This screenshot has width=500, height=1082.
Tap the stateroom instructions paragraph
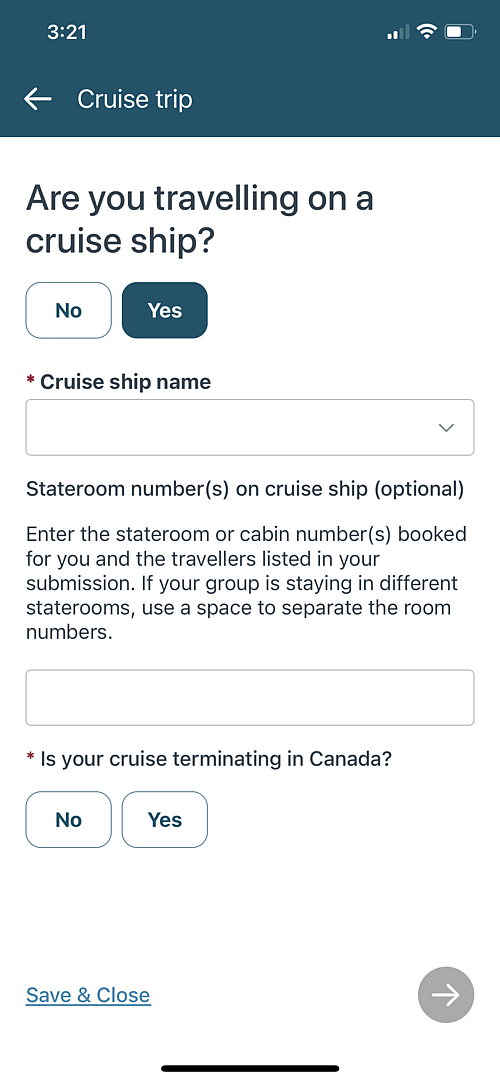pyautogui.click(x=246, y=583)
